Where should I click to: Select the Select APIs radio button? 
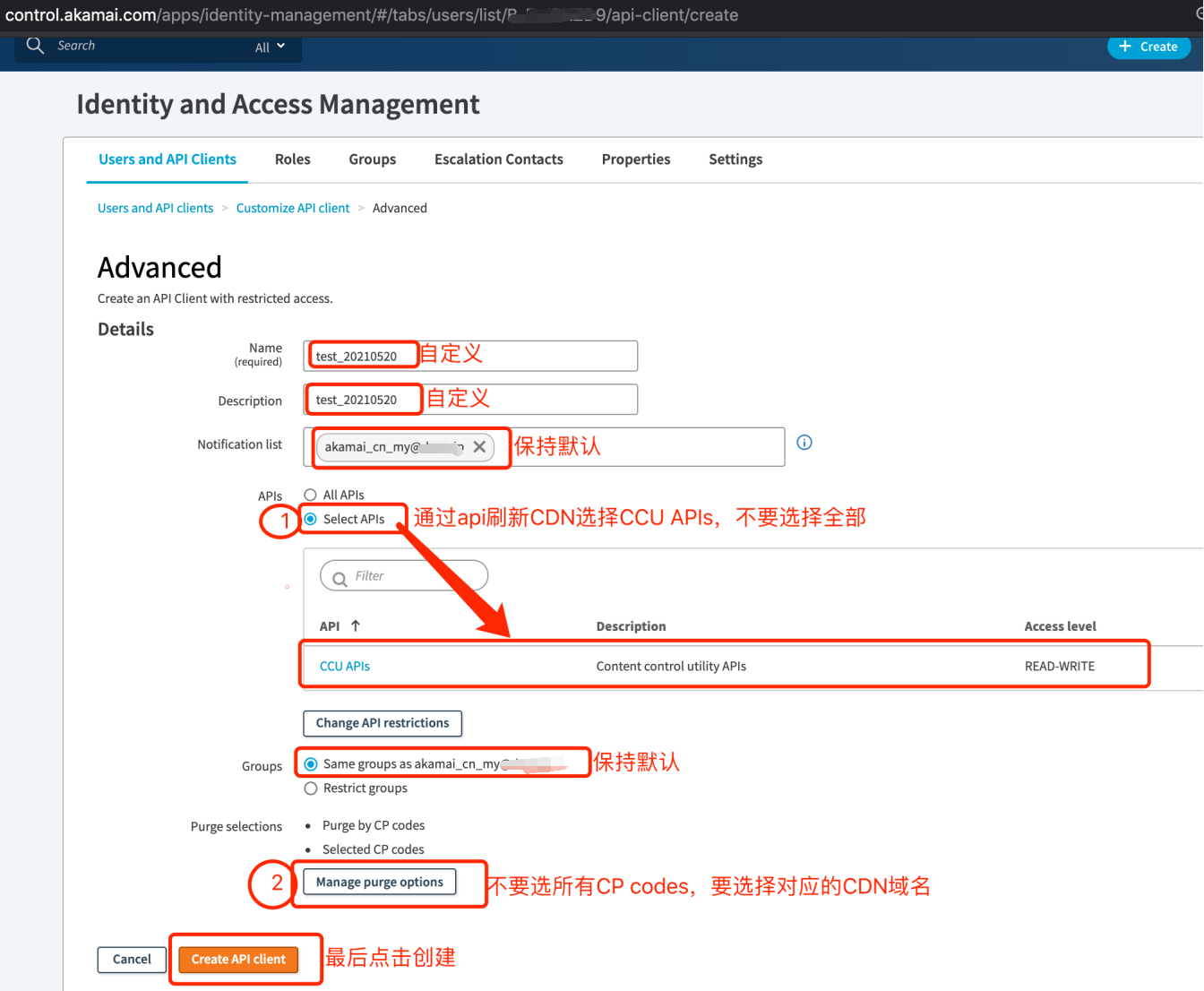coord(311,519)
